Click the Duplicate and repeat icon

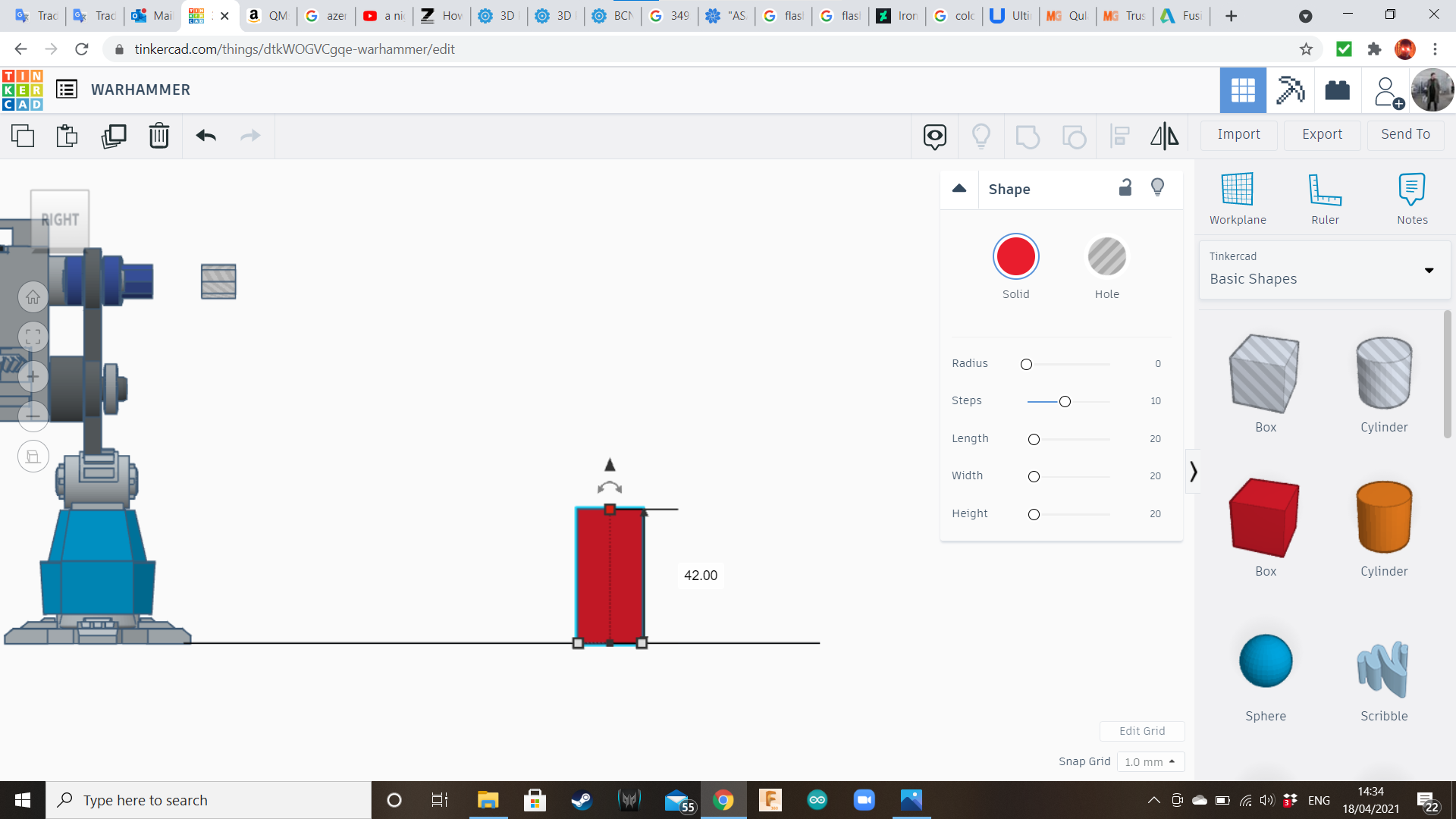click(114, 136)
